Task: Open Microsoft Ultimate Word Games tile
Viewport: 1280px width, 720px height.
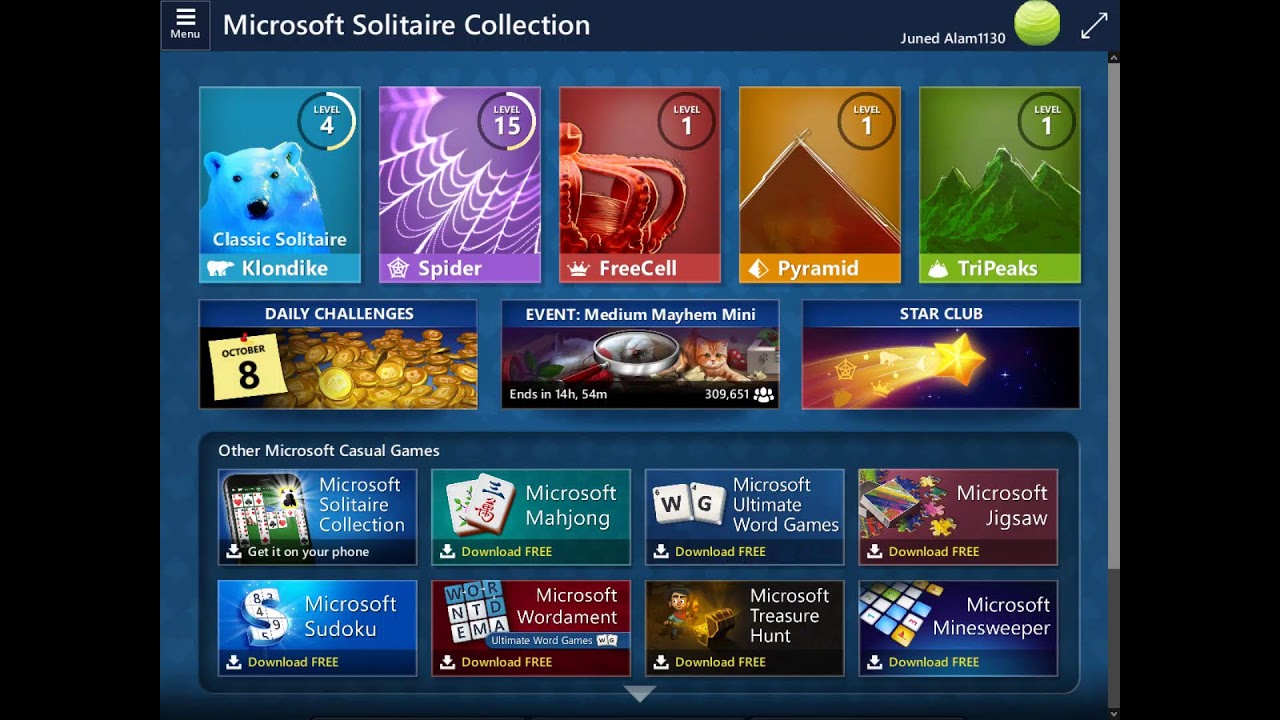Action: tap(745, 517)
